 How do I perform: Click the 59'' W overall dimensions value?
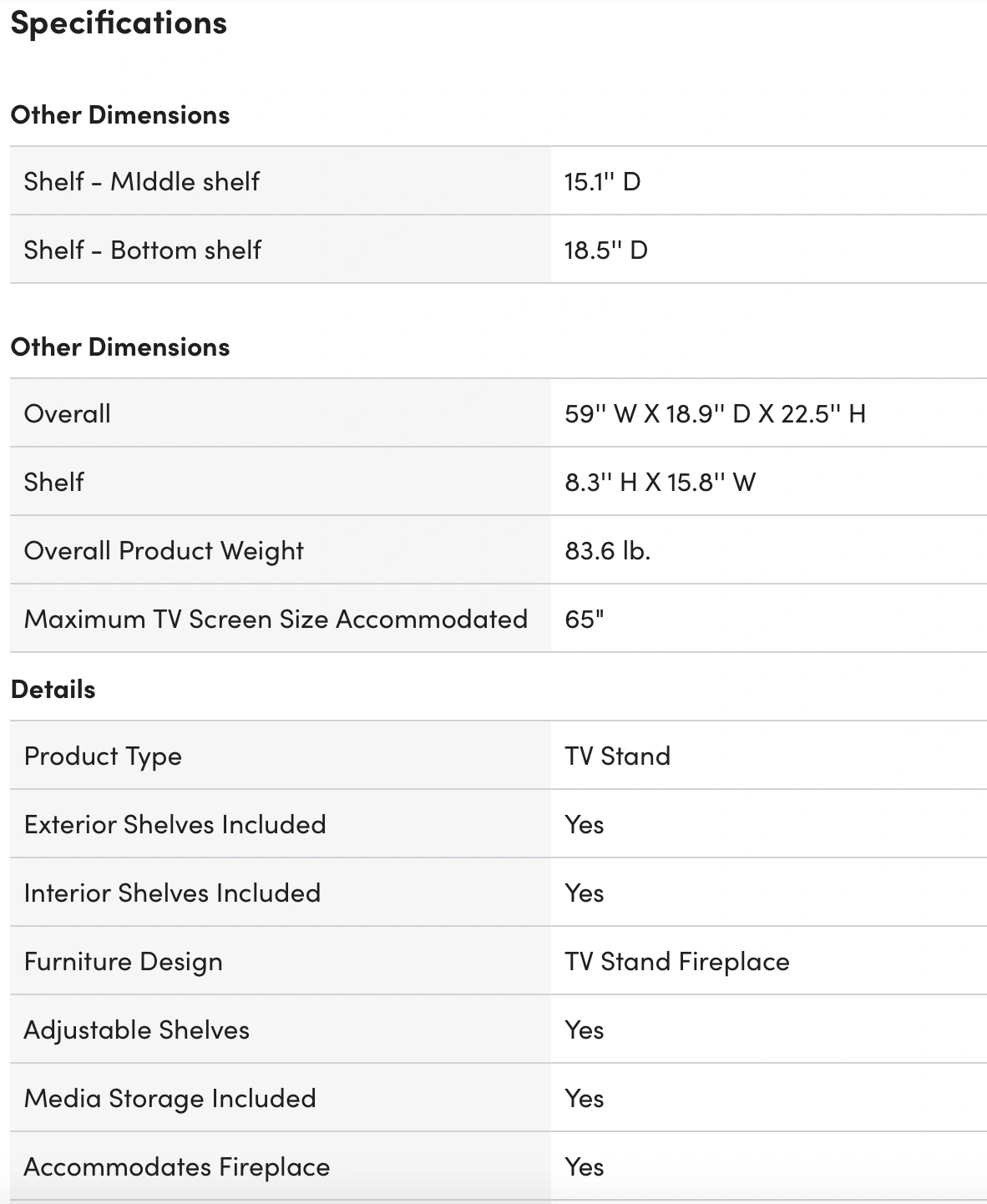714,413
